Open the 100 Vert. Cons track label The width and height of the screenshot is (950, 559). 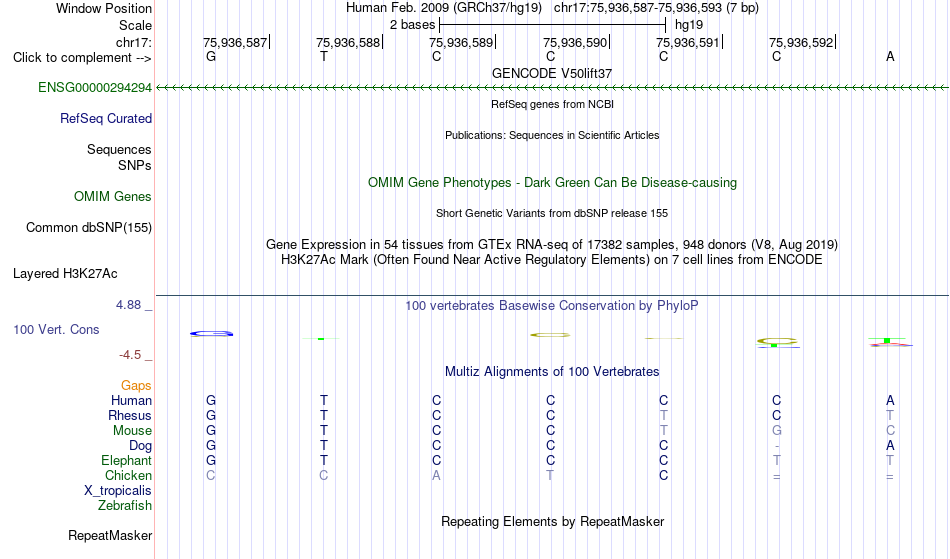[56, 329]
